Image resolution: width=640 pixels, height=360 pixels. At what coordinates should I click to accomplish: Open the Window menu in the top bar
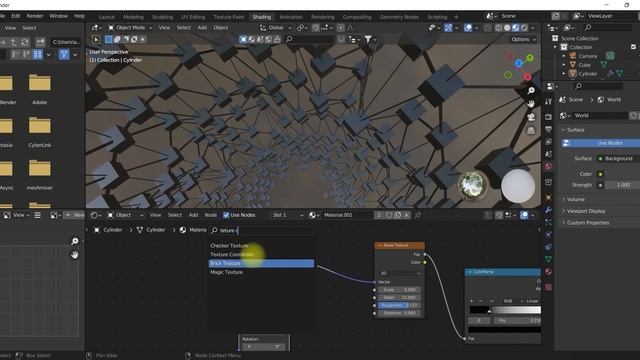[58, 16]
